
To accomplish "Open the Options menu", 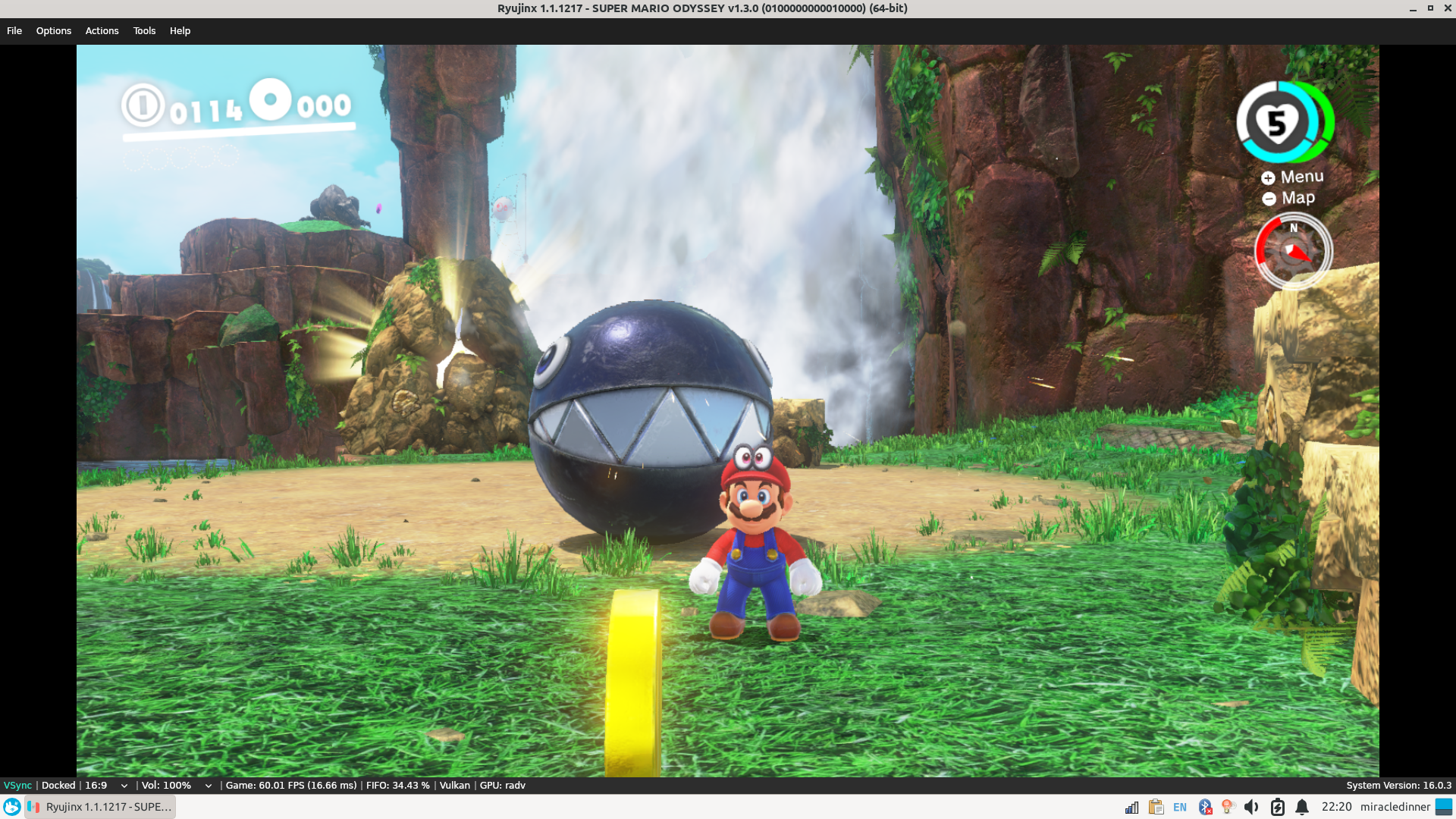I will coord(54,31).
